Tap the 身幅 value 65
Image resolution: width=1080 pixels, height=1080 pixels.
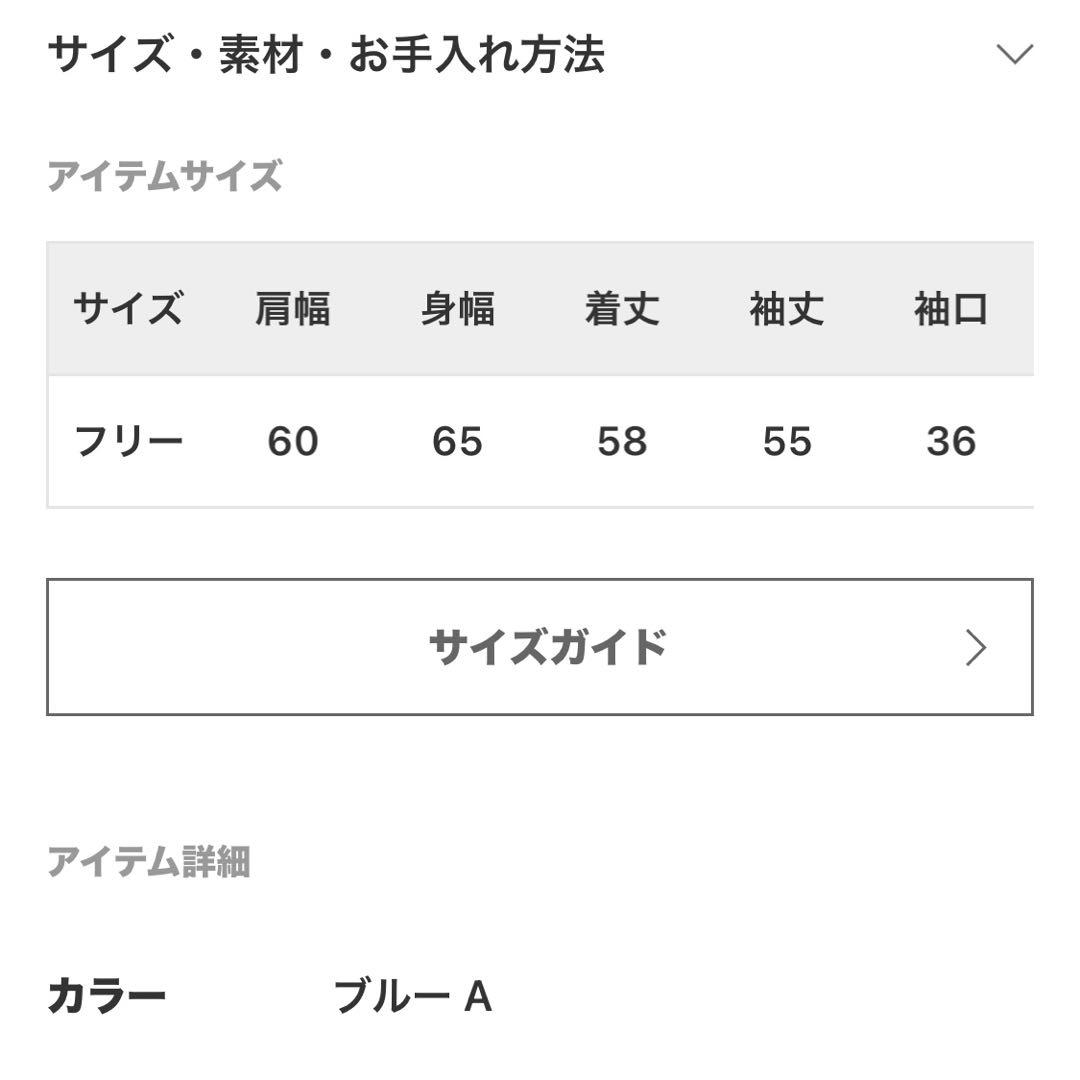[x=457, y=441]
